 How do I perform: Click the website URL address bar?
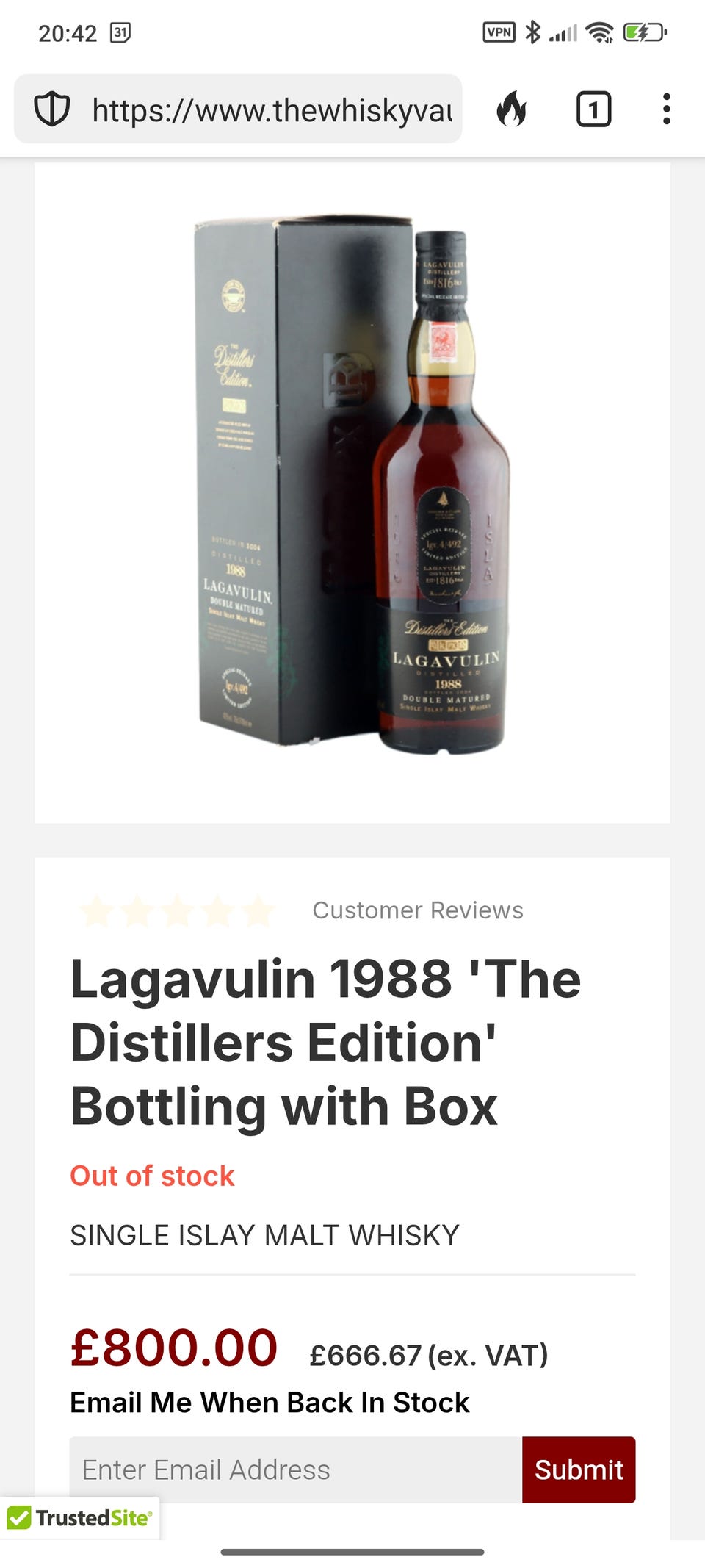pos(238,109)
